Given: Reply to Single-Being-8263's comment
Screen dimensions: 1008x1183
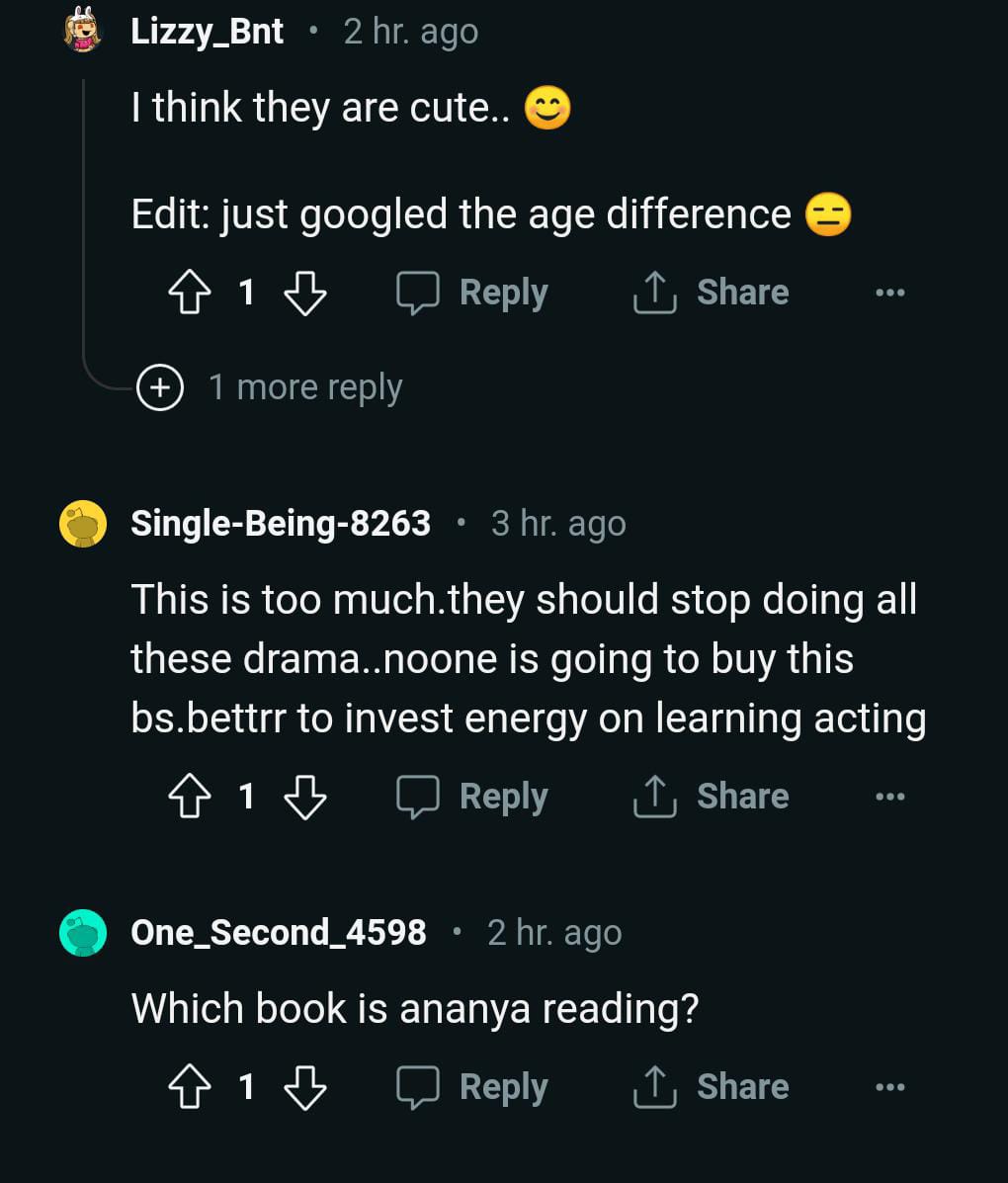Looking at the screenshot, I should (x=472, y=797).
